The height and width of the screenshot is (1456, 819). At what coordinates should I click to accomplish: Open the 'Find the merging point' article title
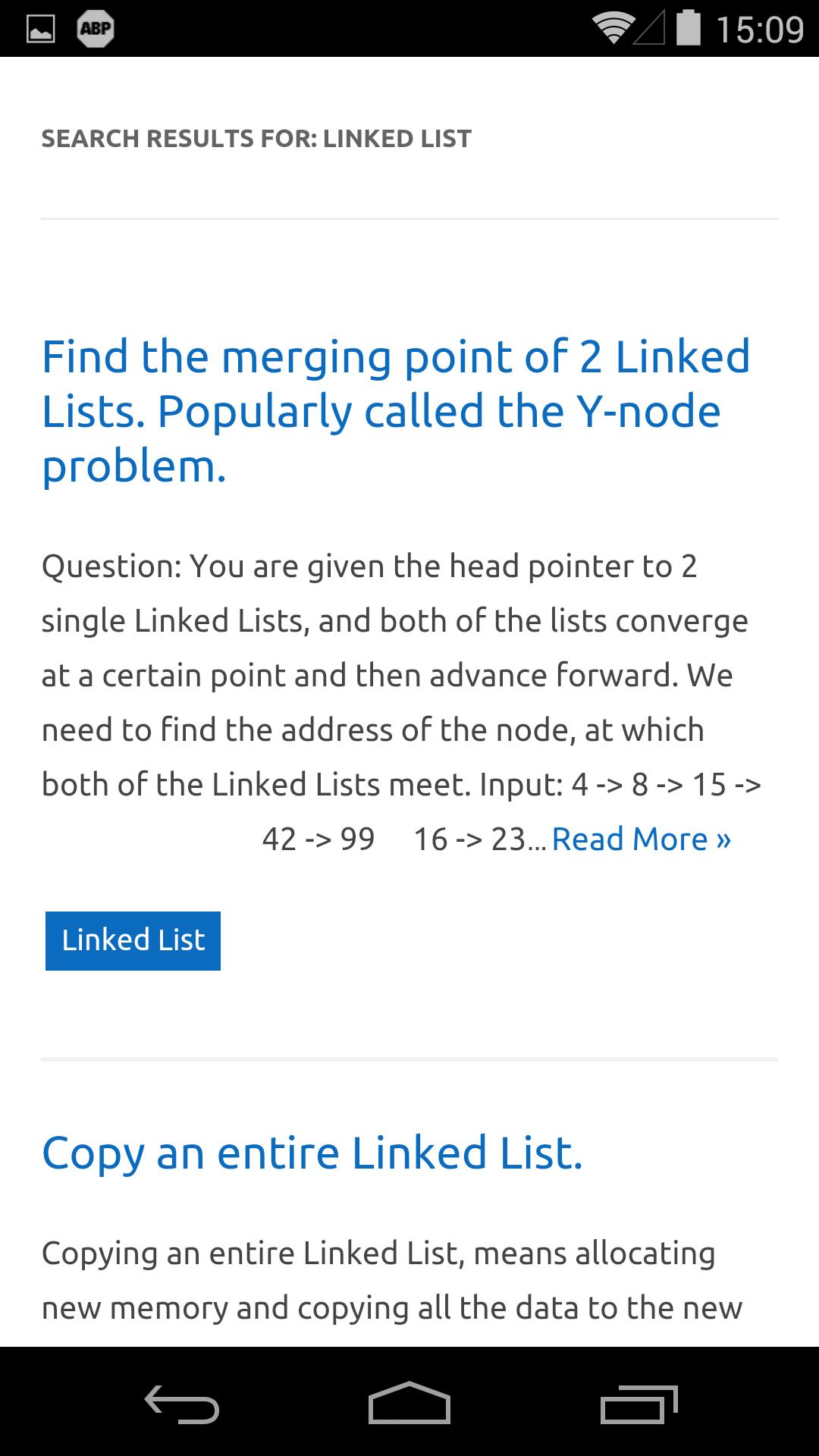(x=396, y=410)
